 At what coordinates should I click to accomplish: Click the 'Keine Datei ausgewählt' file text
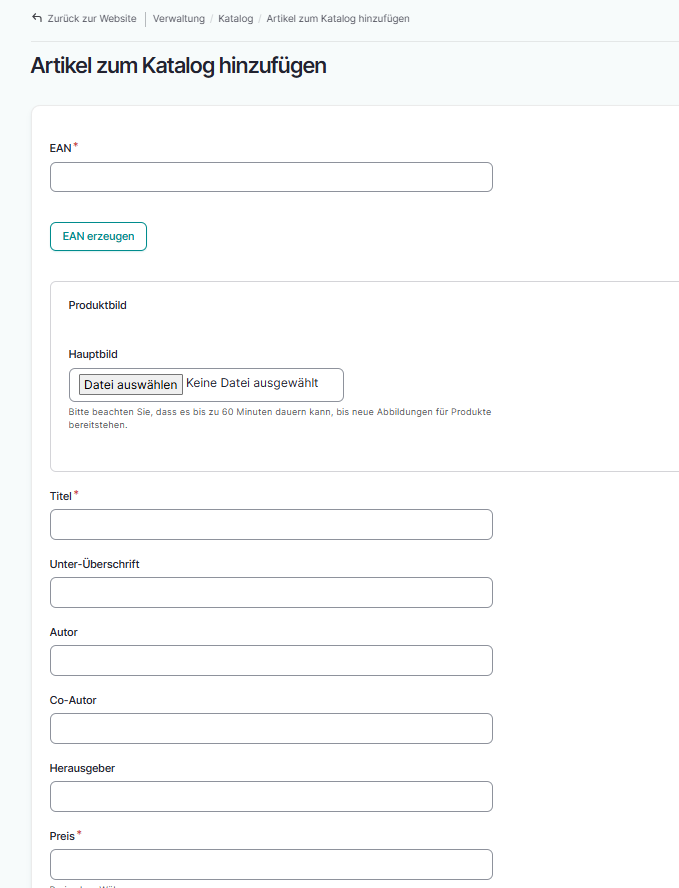tap(252, 383)
